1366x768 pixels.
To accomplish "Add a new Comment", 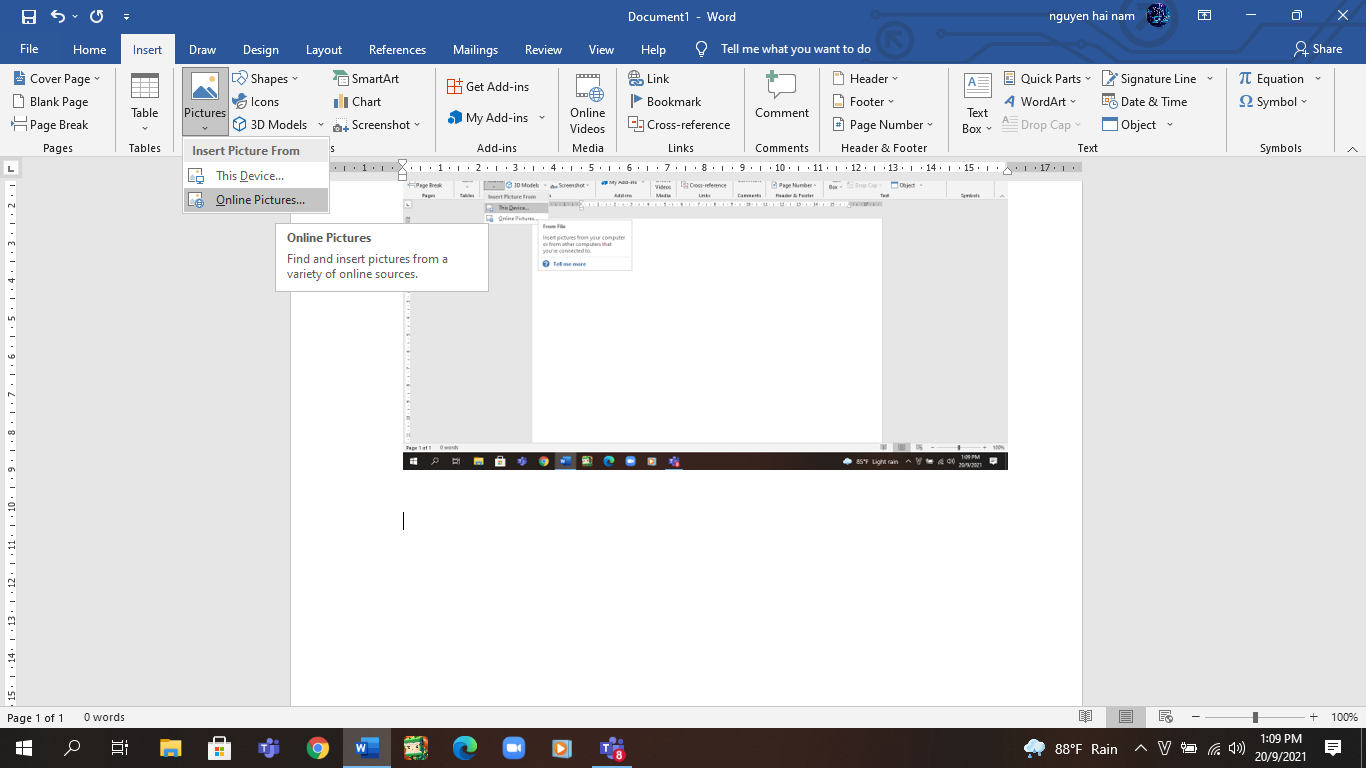I will click(782, 96).
